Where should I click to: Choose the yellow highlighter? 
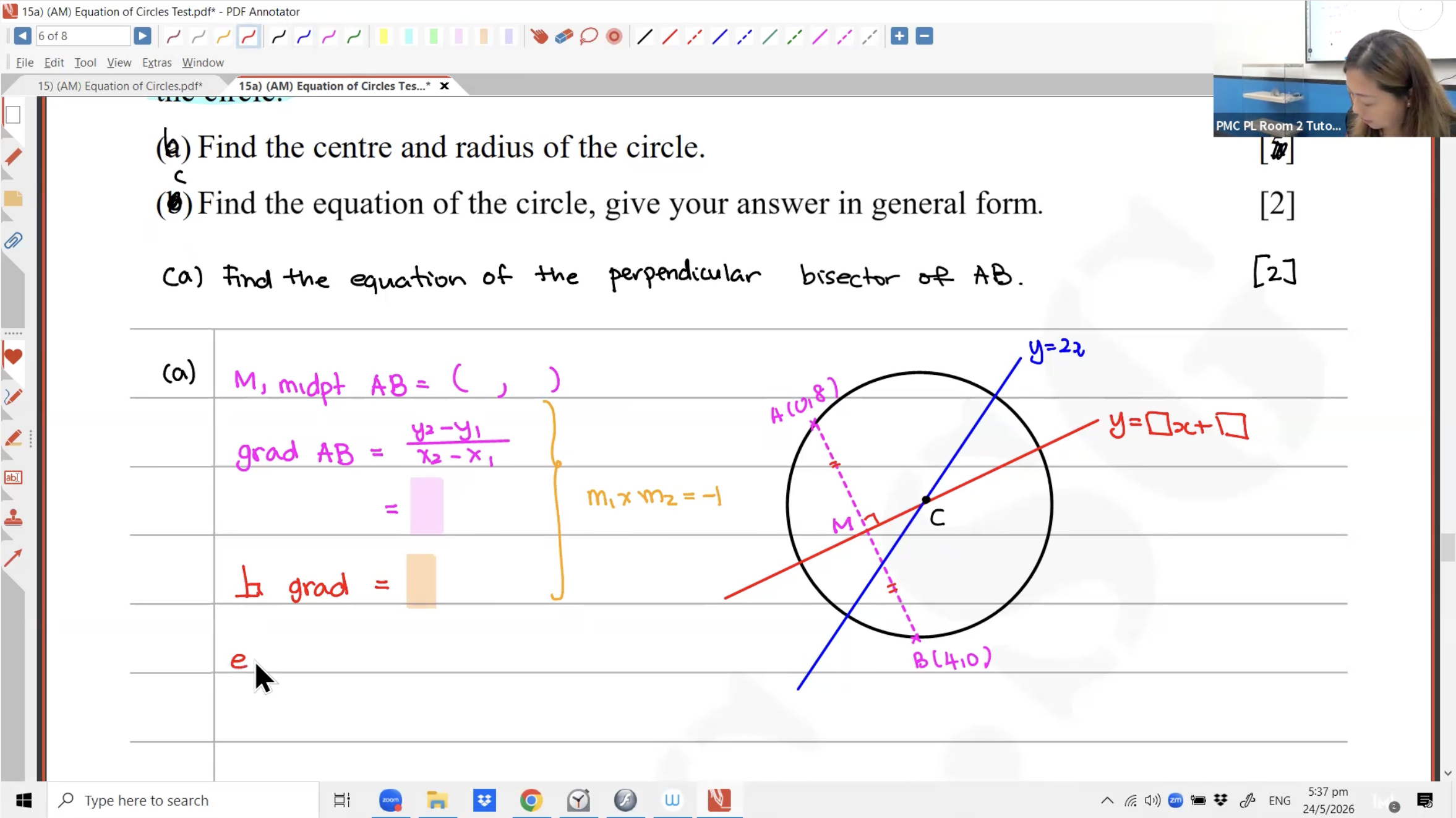coord(383,37)
